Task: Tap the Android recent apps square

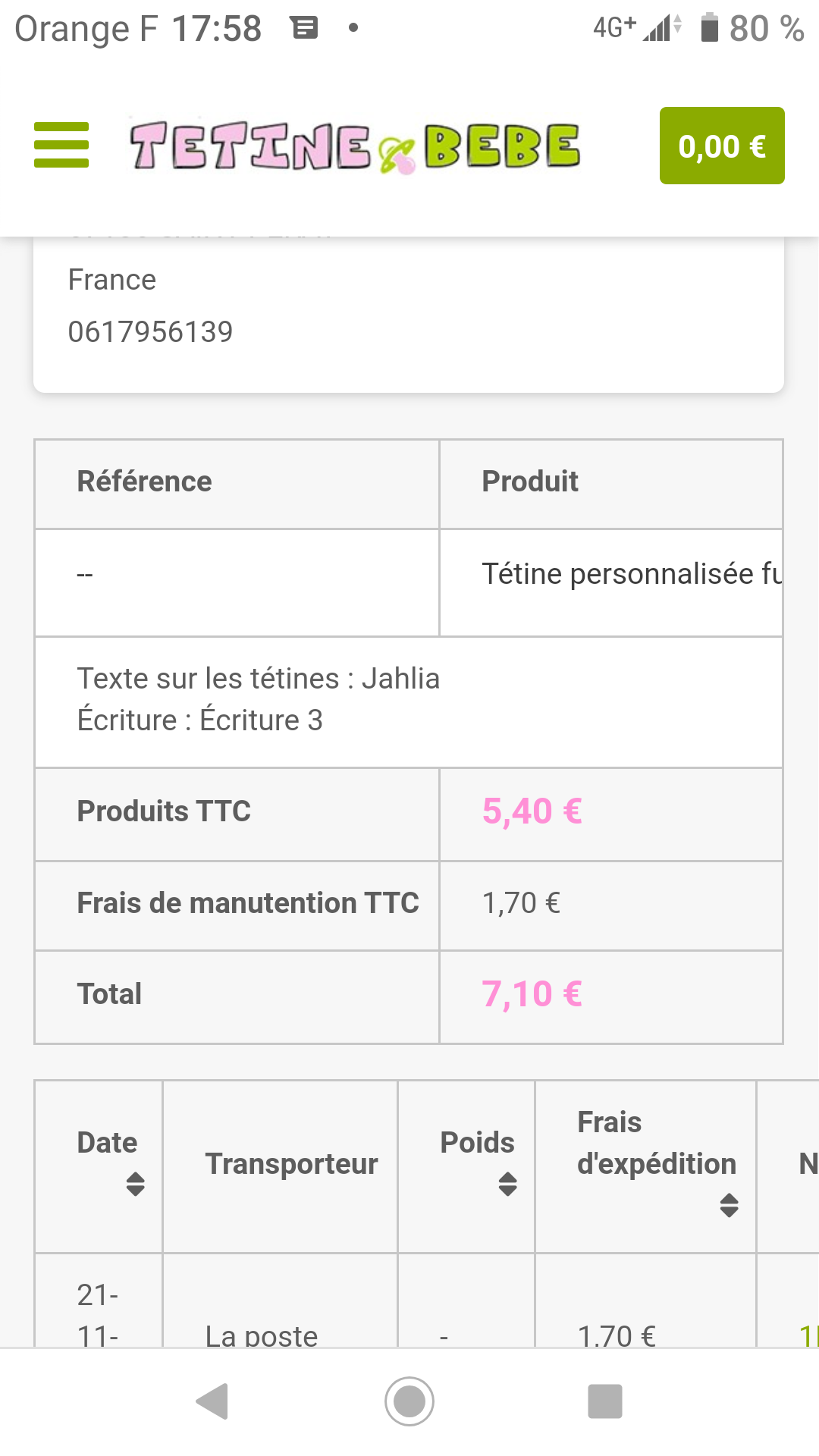Action: pyautogui.click(x=604, y=1401)
